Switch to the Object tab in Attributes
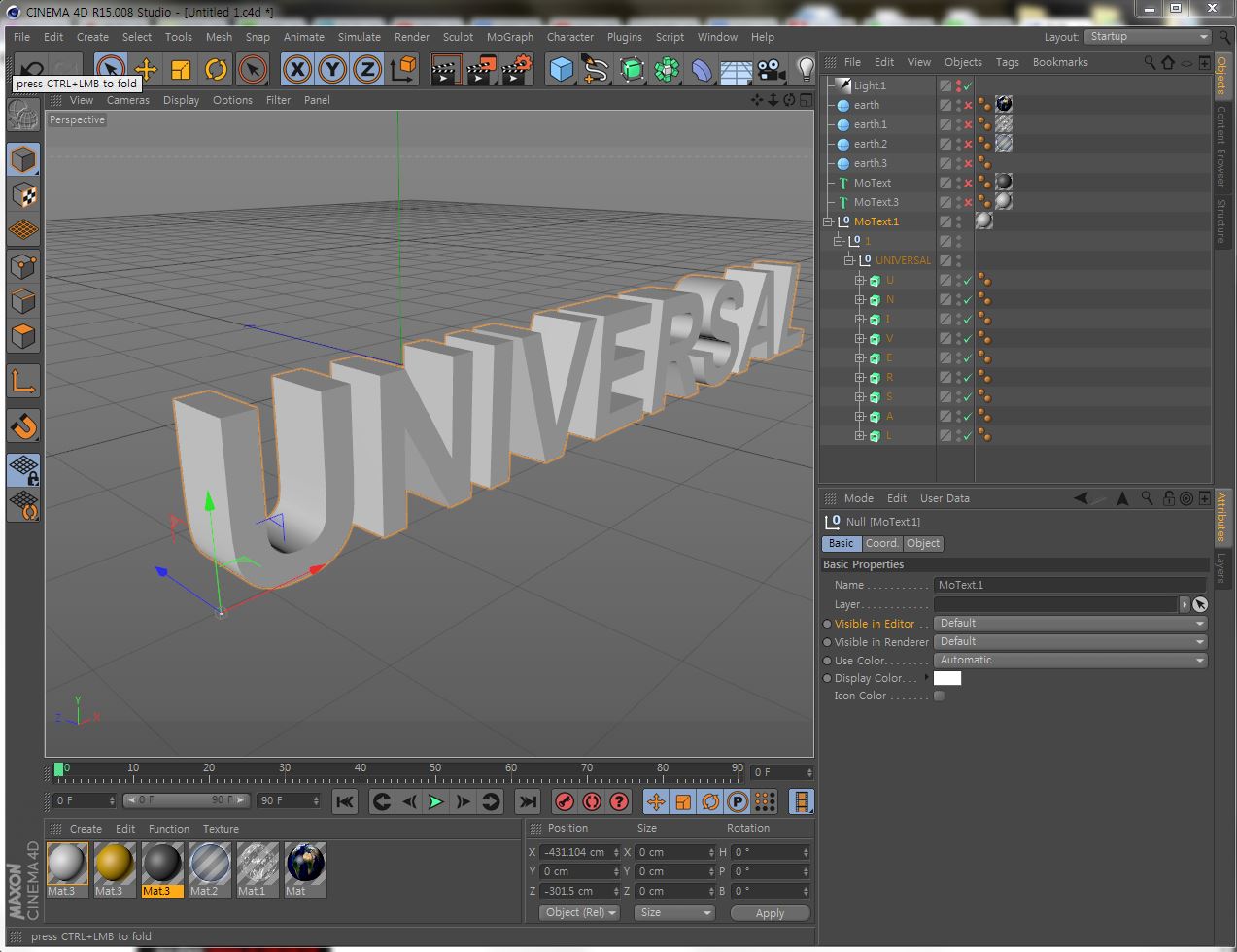This screenshot has width=1237, height=952. (923, 544)
